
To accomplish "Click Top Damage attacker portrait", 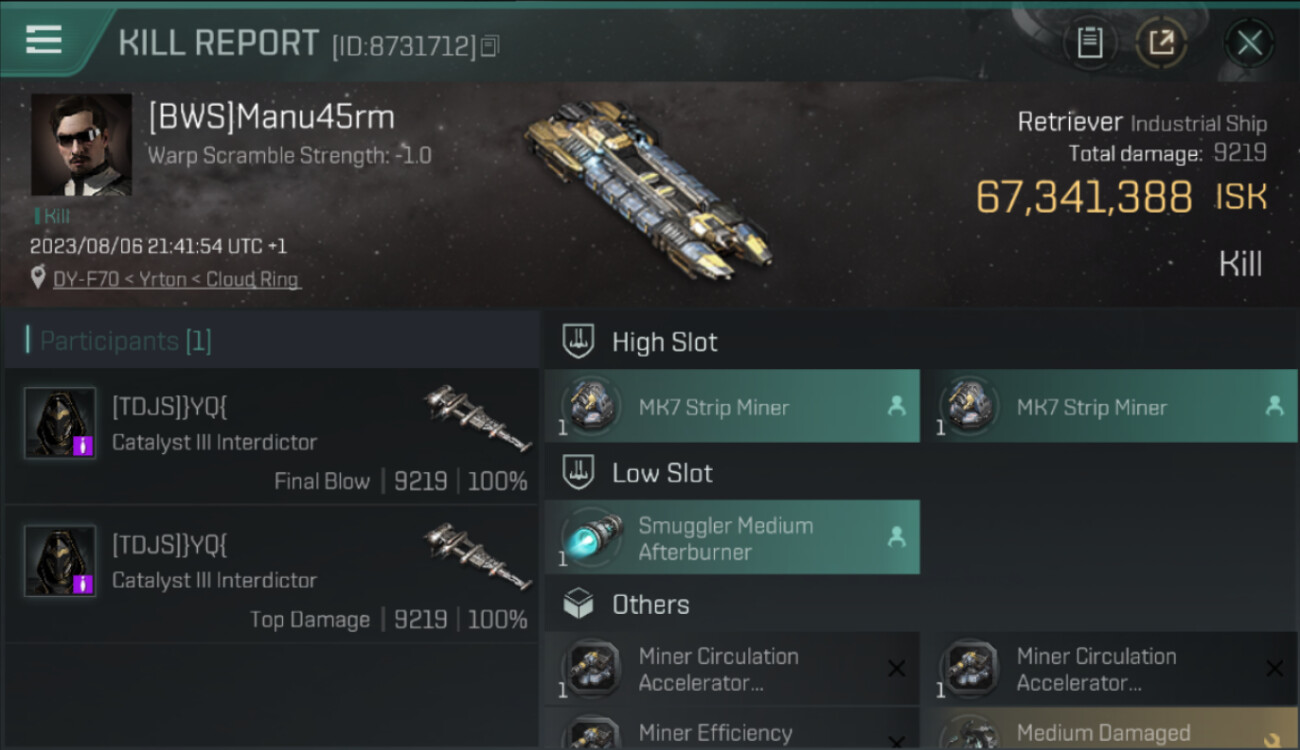I will (x=60, y=561).
